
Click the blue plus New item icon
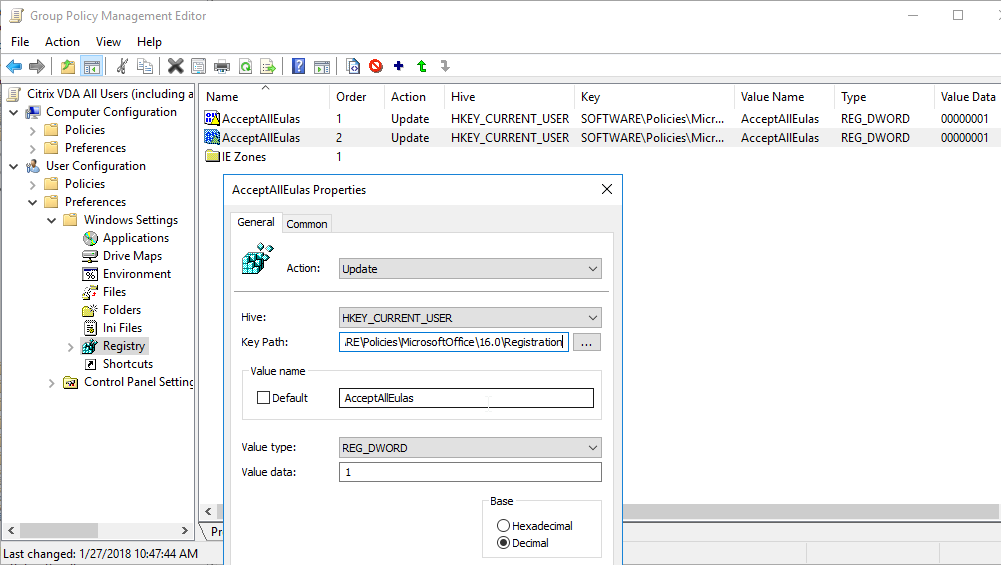(399, 66)
